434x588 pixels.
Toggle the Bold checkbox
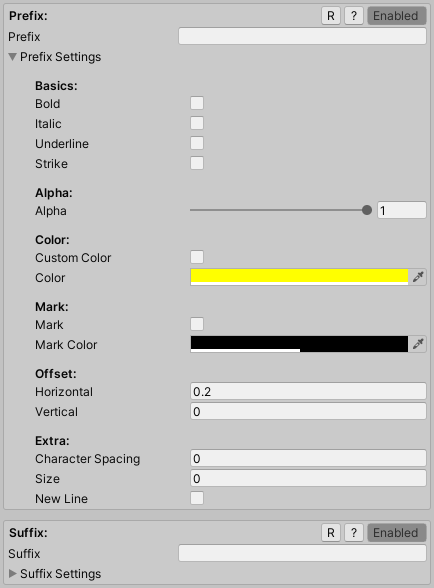pyautogui.click(x=197, y=103)
